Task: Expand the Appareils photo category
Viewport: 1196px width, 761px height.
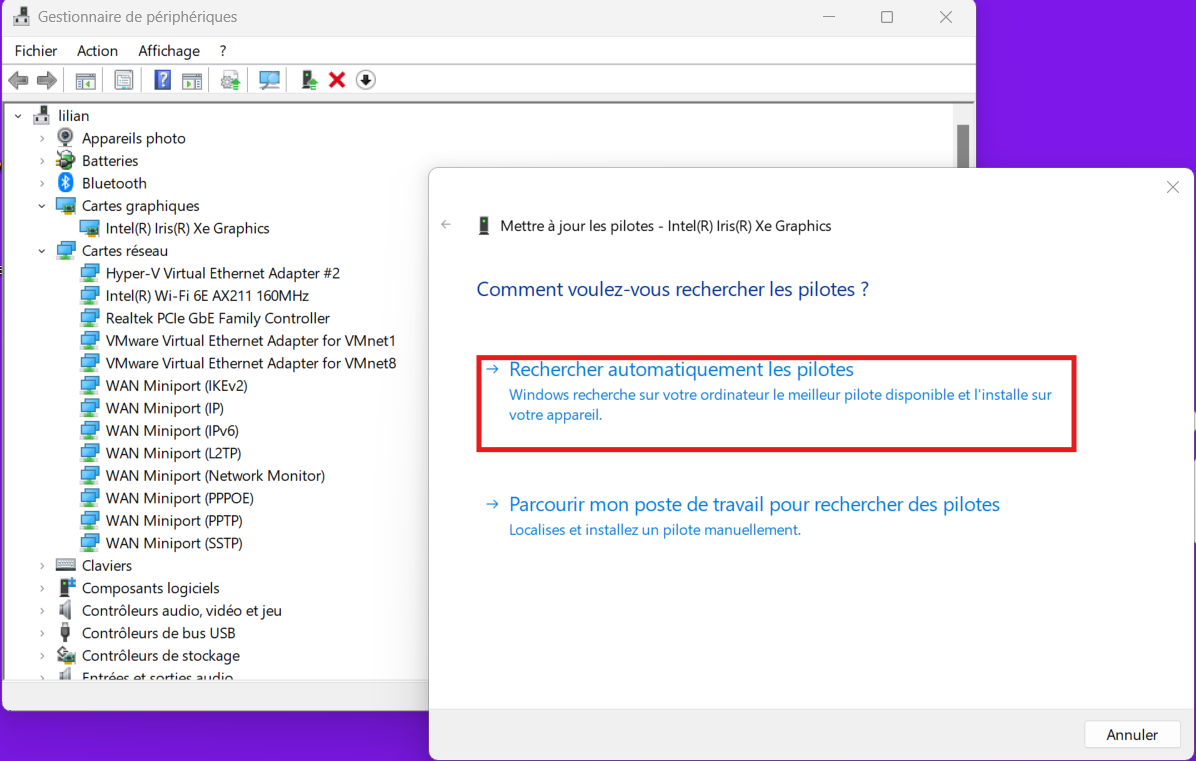Action: coord(42,139)
